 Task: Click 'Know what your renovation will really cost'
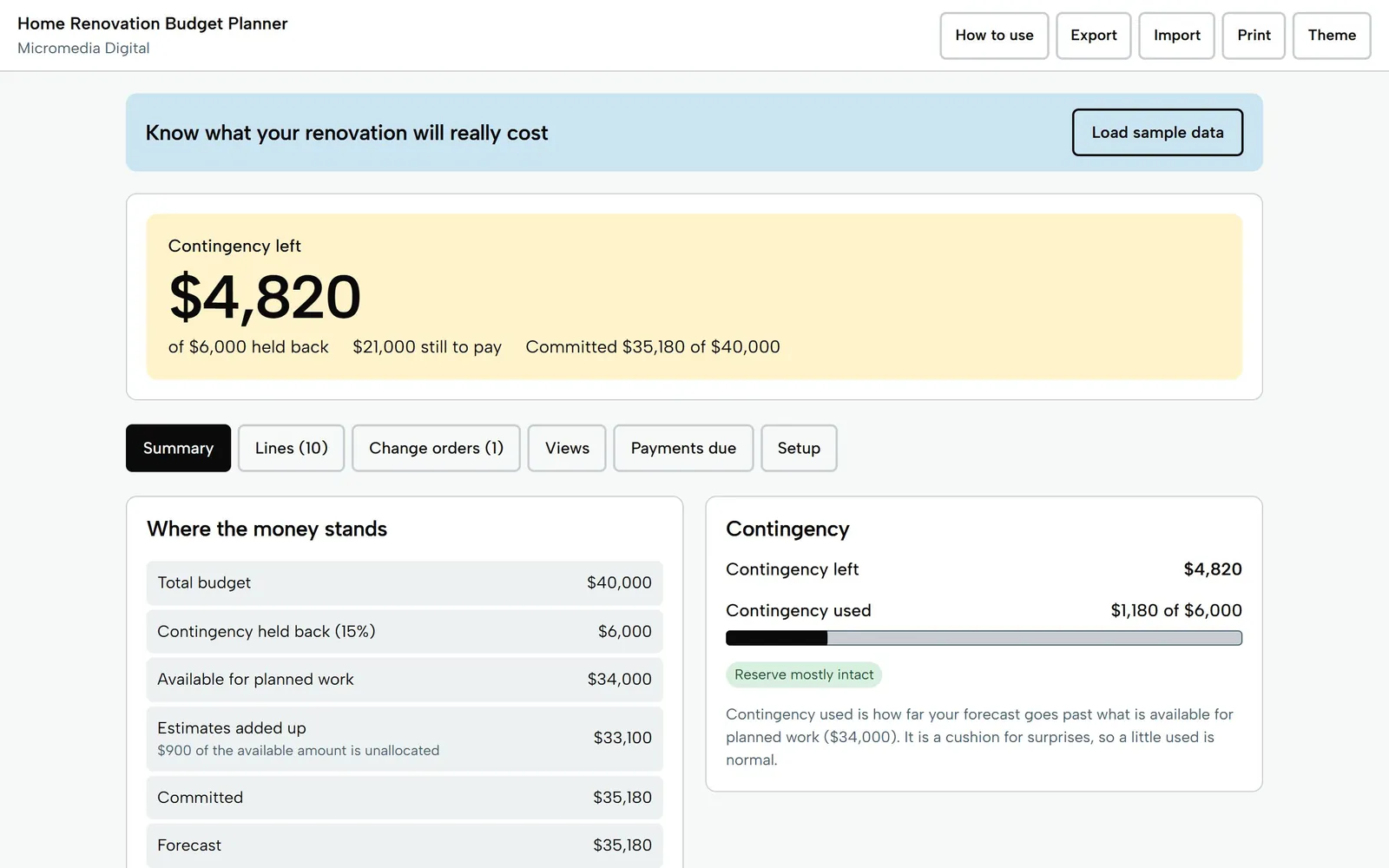346,133
